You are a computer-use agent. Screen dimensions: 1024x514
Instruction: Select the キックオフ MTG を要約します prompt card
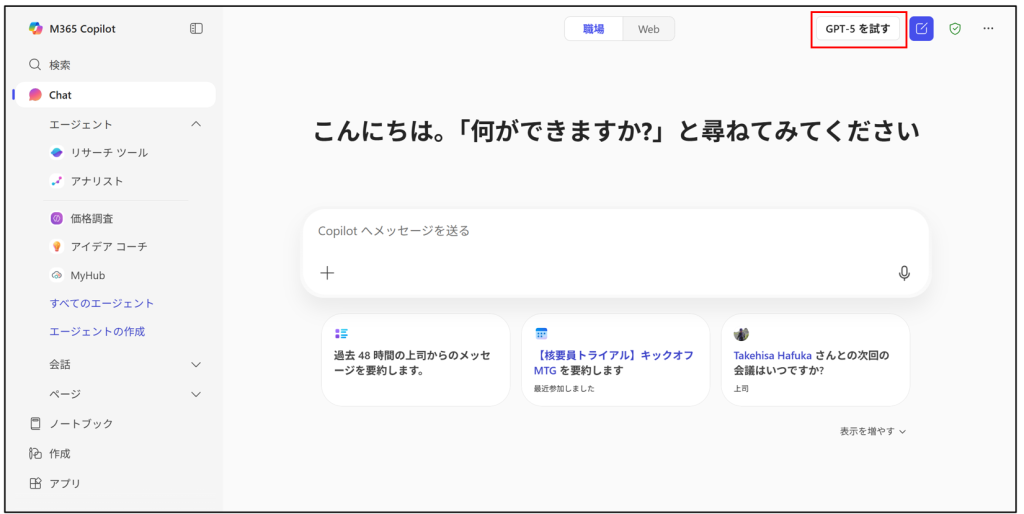615,360
